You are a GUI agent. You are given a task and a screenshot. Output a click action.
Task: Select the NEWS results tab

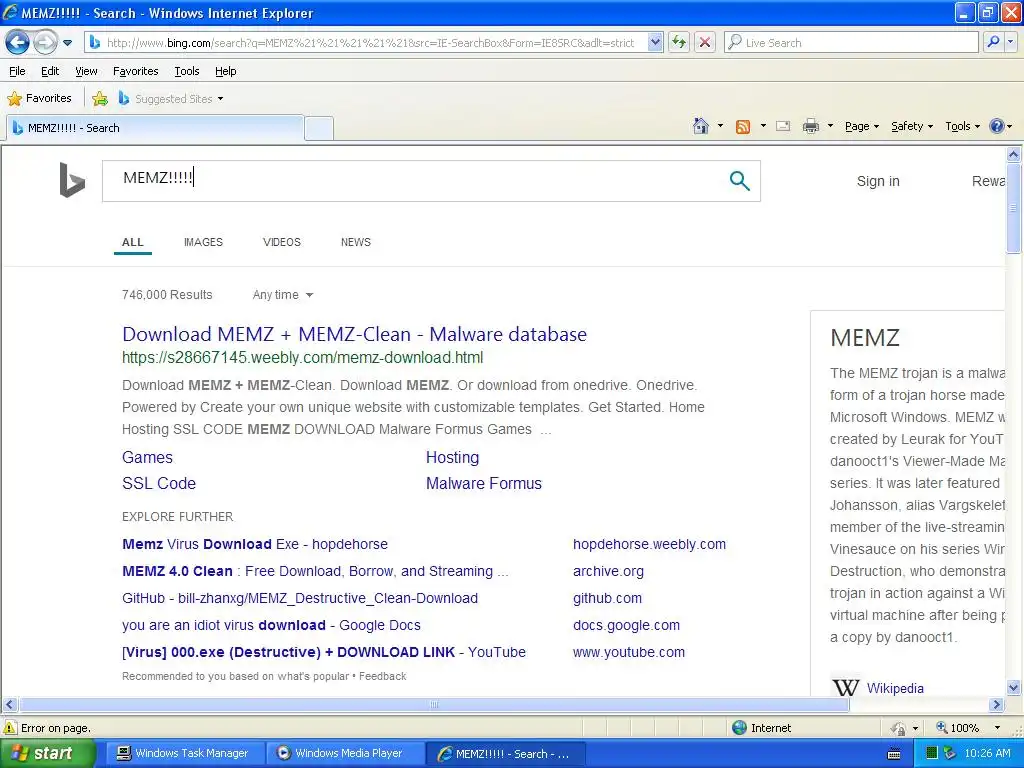tap(355, 242)
